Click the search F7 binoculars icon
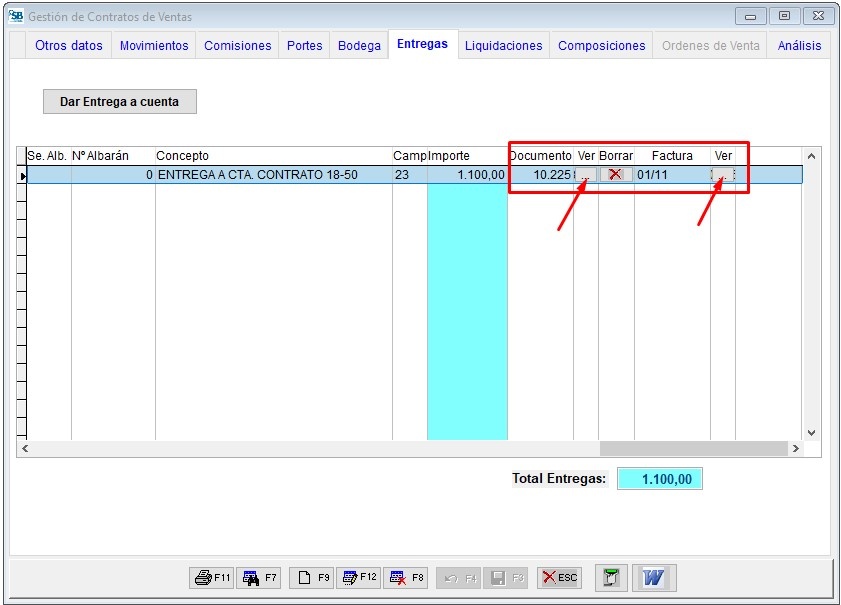Screen dimensions: 841x605 click(259, 578)
